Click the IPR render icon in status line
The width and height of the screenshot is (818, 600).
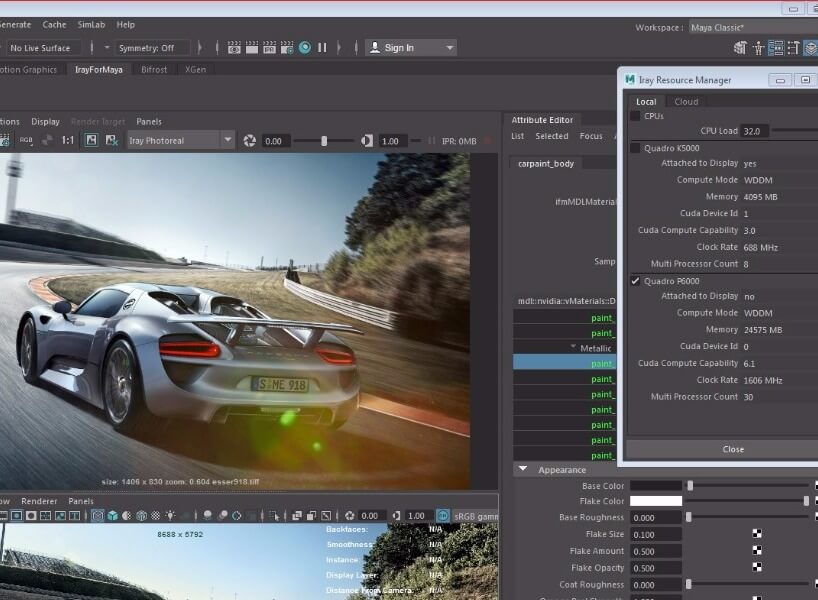point(270,47)
